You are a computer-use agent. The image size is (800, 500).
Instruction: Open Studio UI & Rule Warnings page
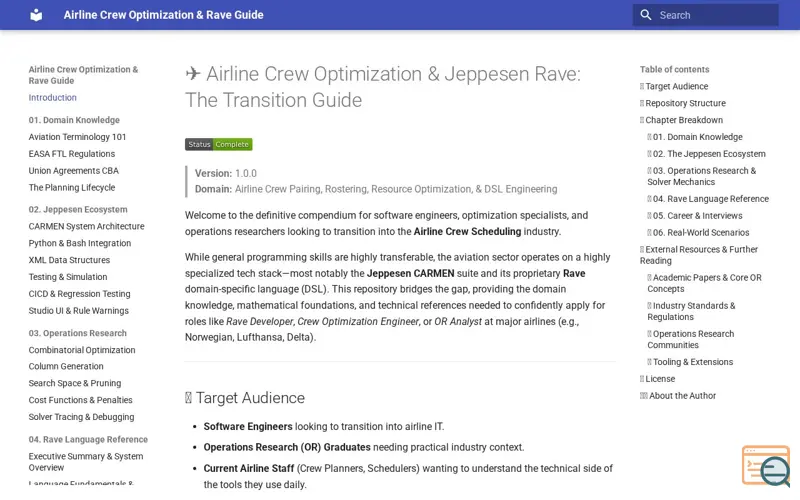79,310
